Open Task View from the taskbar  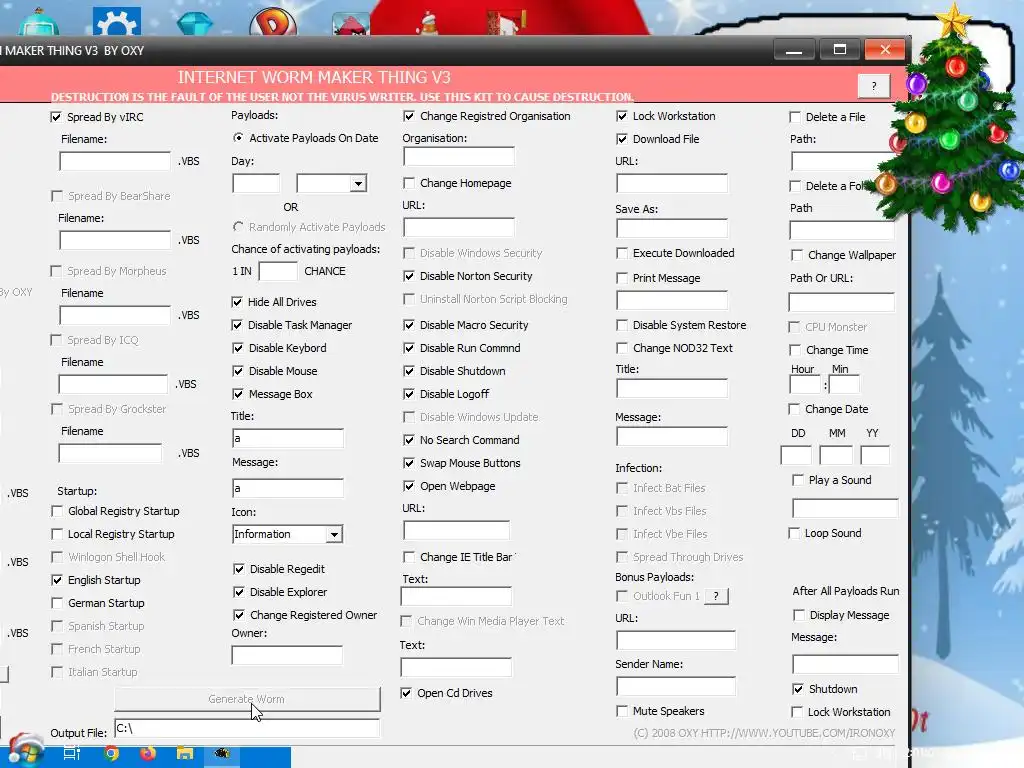tap(72, 754)
